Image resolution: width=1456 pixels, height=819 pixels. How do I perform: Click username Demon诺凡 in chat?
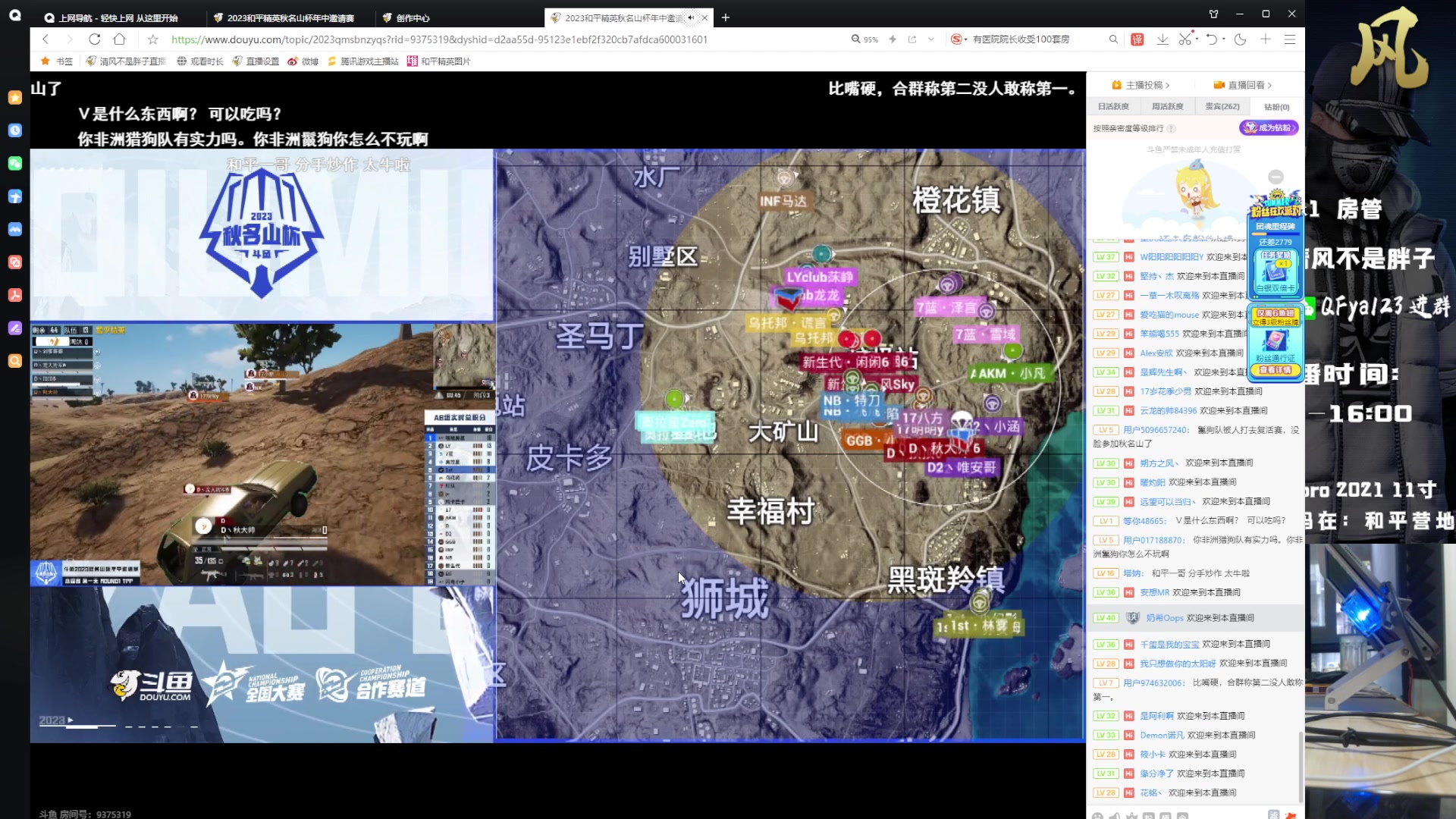coord(1162,735)
